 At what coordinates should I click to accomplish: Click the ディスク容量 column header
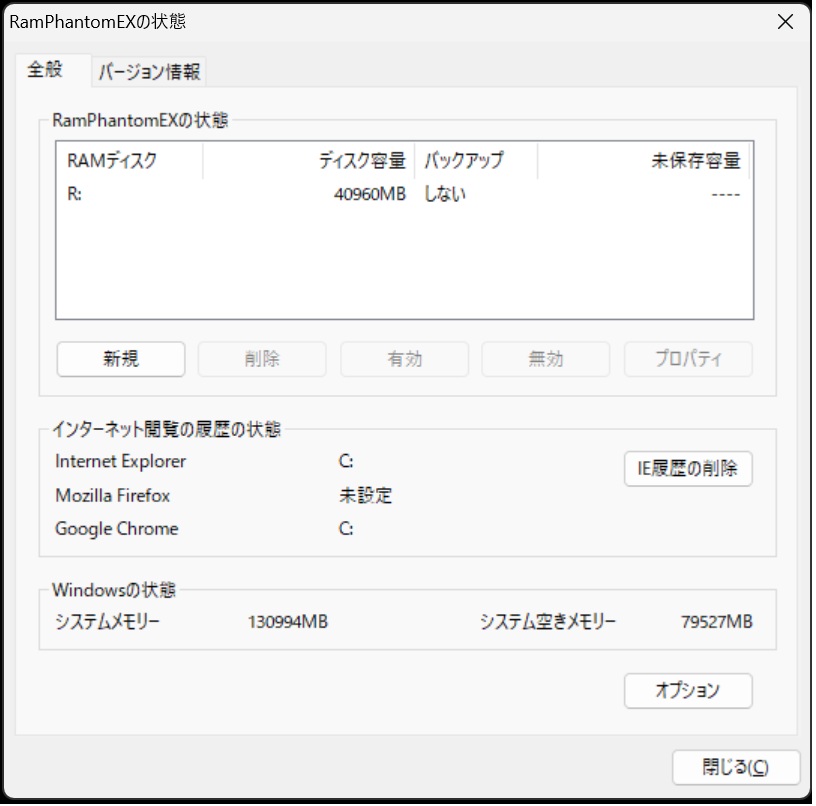[308, 161]
